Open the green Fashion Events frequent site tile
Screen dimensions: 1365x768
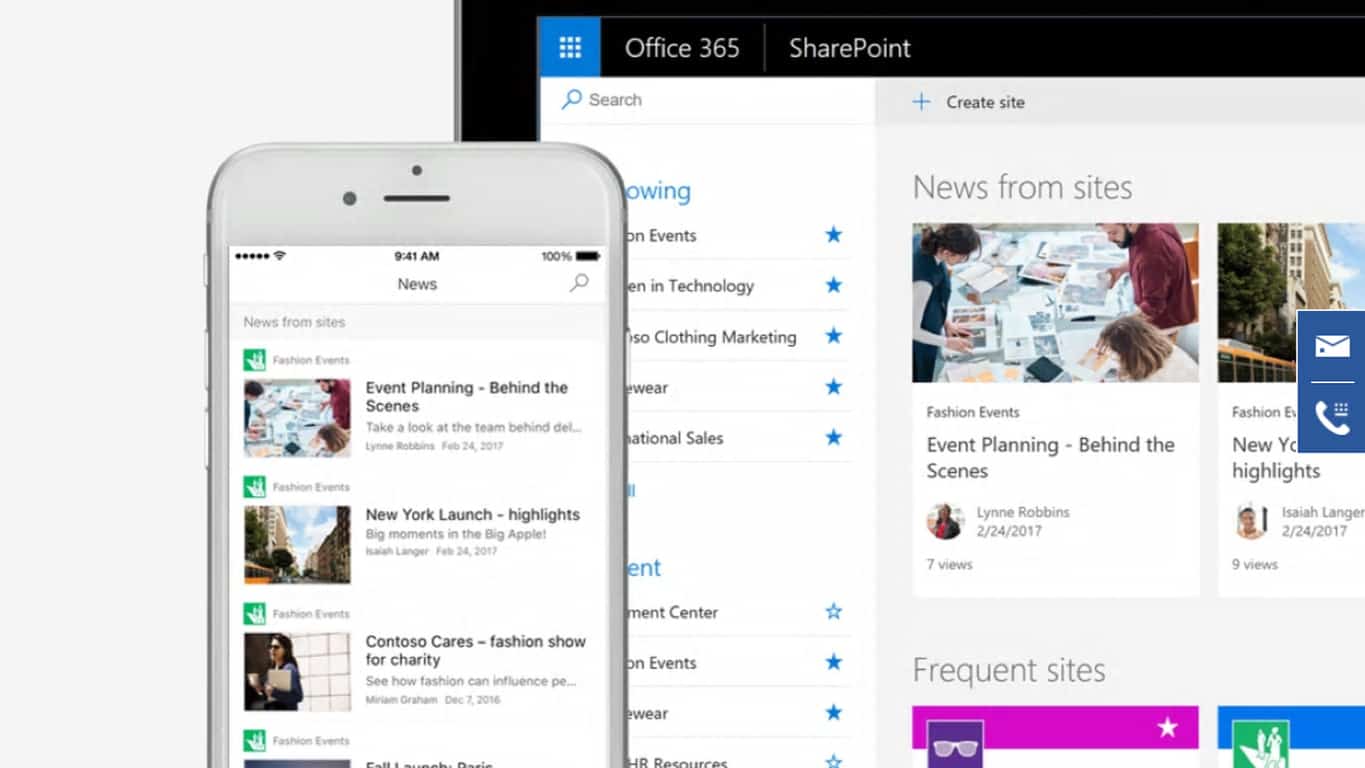(1260, 744)
